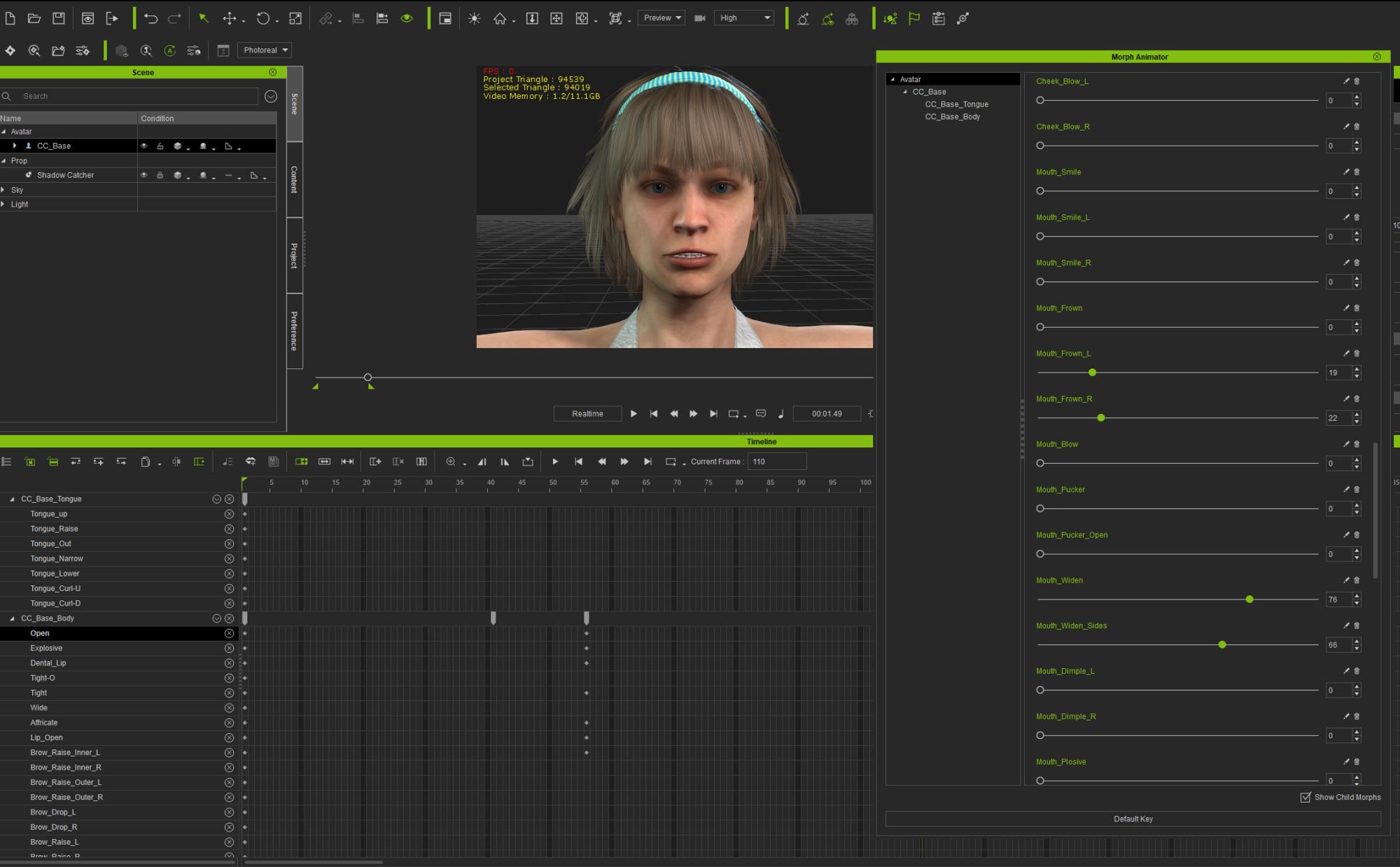This screenshot has width=1400, height=867.
Task: Click the Redo arrow in the top toolbar
Action: (175, 18)
